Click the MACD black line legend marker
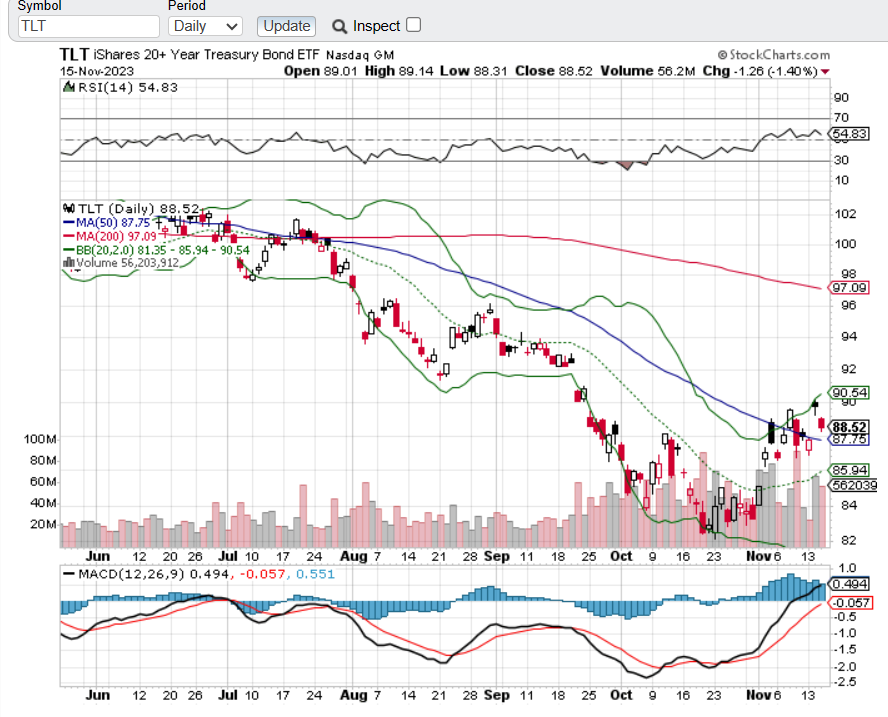 [69, 574]
